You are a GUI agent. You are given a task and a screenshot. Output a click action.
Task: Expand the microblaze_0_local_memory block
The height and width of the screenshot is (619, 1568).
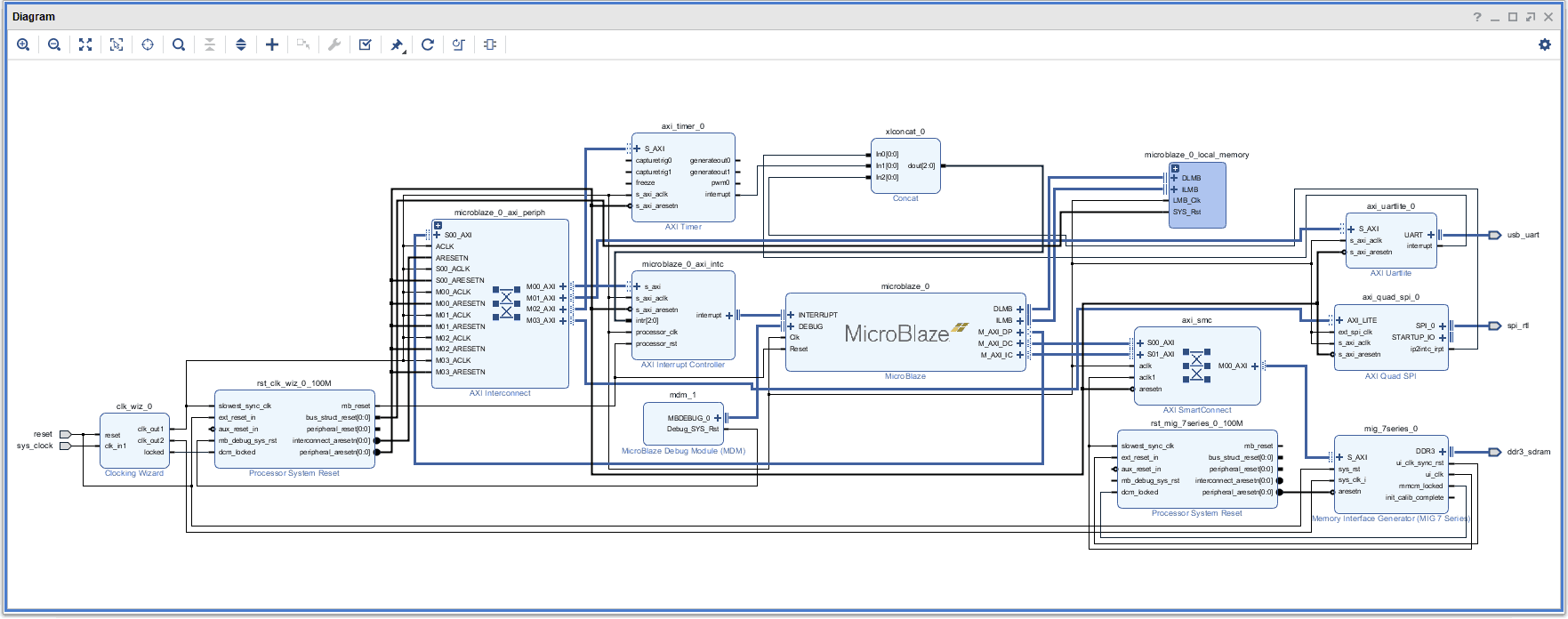1175,168
